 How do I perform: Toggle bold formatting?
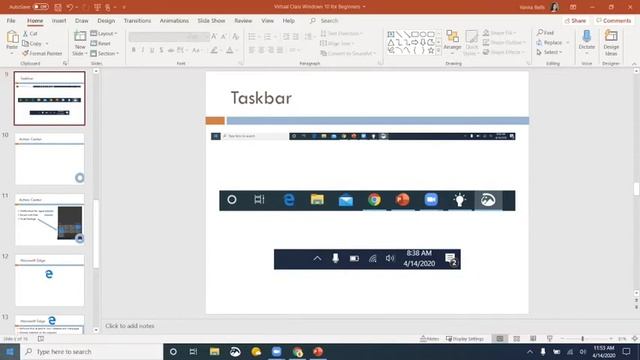click(x=133, y=50)
